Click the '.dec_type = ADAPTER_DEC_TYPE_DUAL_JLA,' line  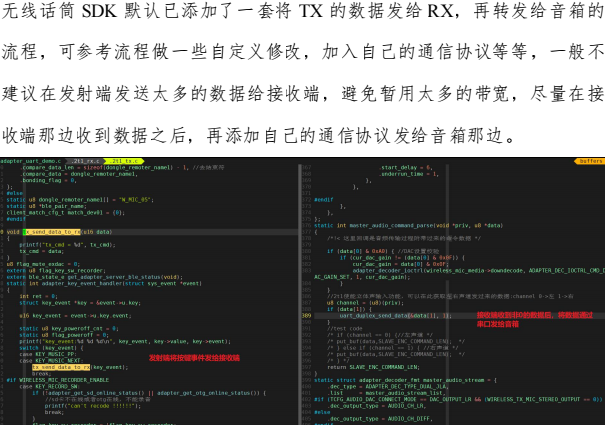tap(388, 386)
